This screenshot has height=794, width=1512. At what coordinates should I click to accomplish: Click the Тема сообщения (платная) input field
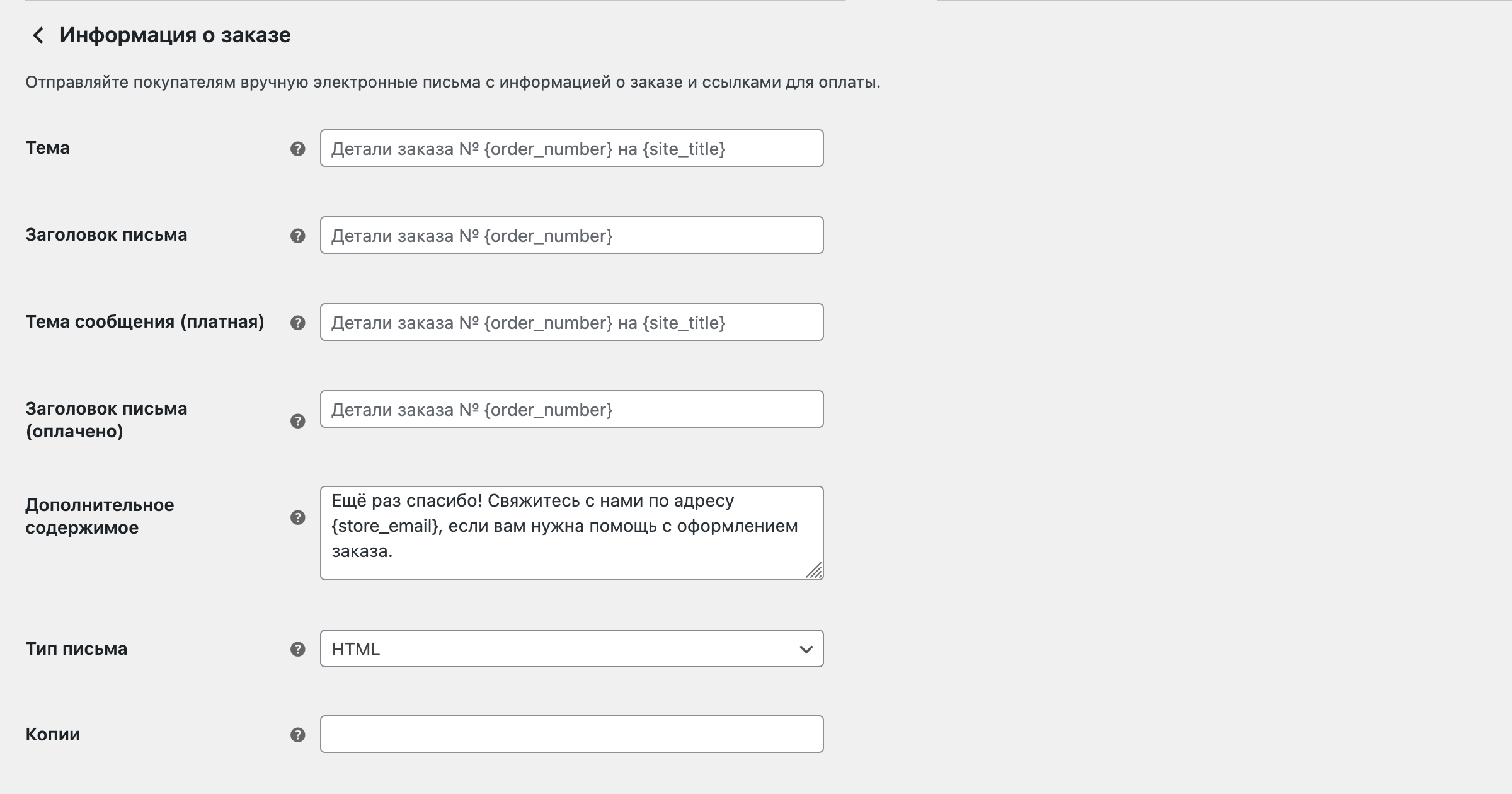(571, 322)
